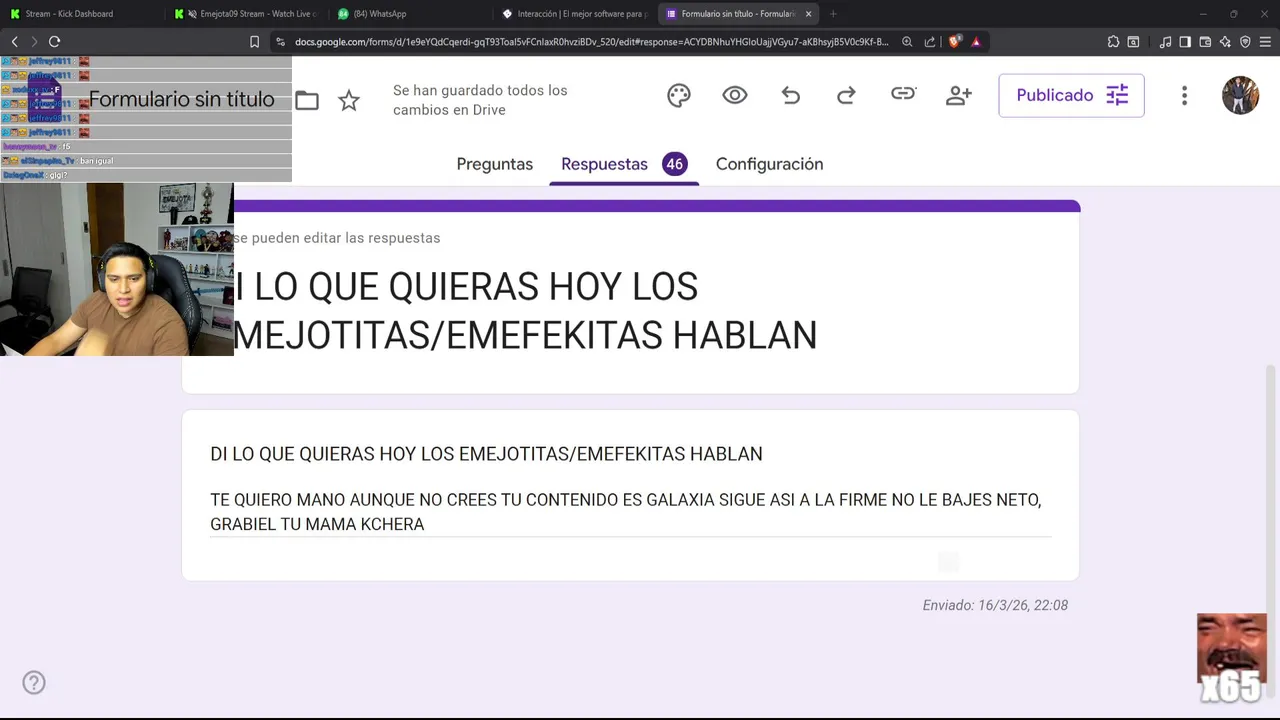Go back in the browser

[x=14, y=41]
